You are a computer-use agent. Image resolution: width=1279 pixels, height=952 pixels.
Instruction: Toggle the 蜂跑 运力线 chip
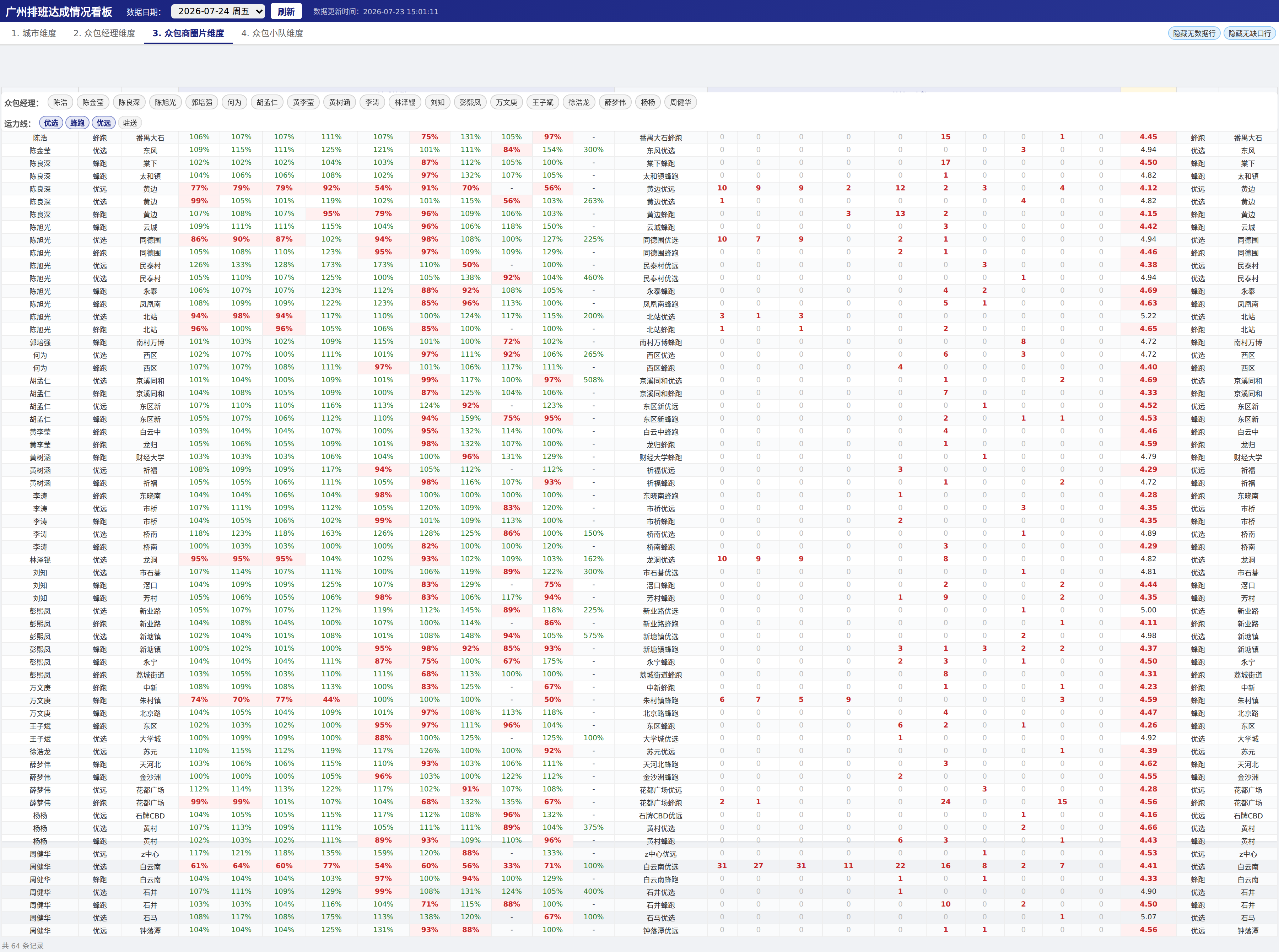77,123
